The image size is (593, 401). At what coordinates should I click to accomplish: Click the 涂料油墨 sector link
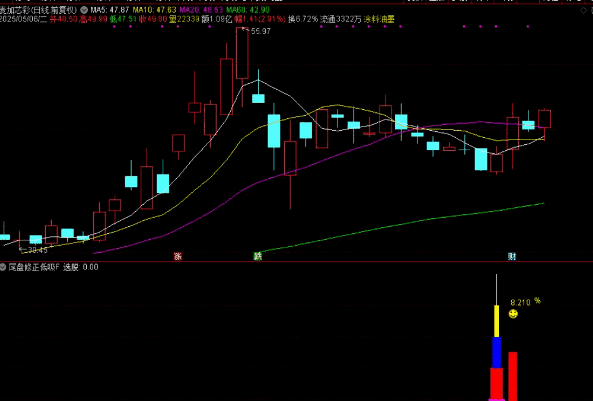379,19
